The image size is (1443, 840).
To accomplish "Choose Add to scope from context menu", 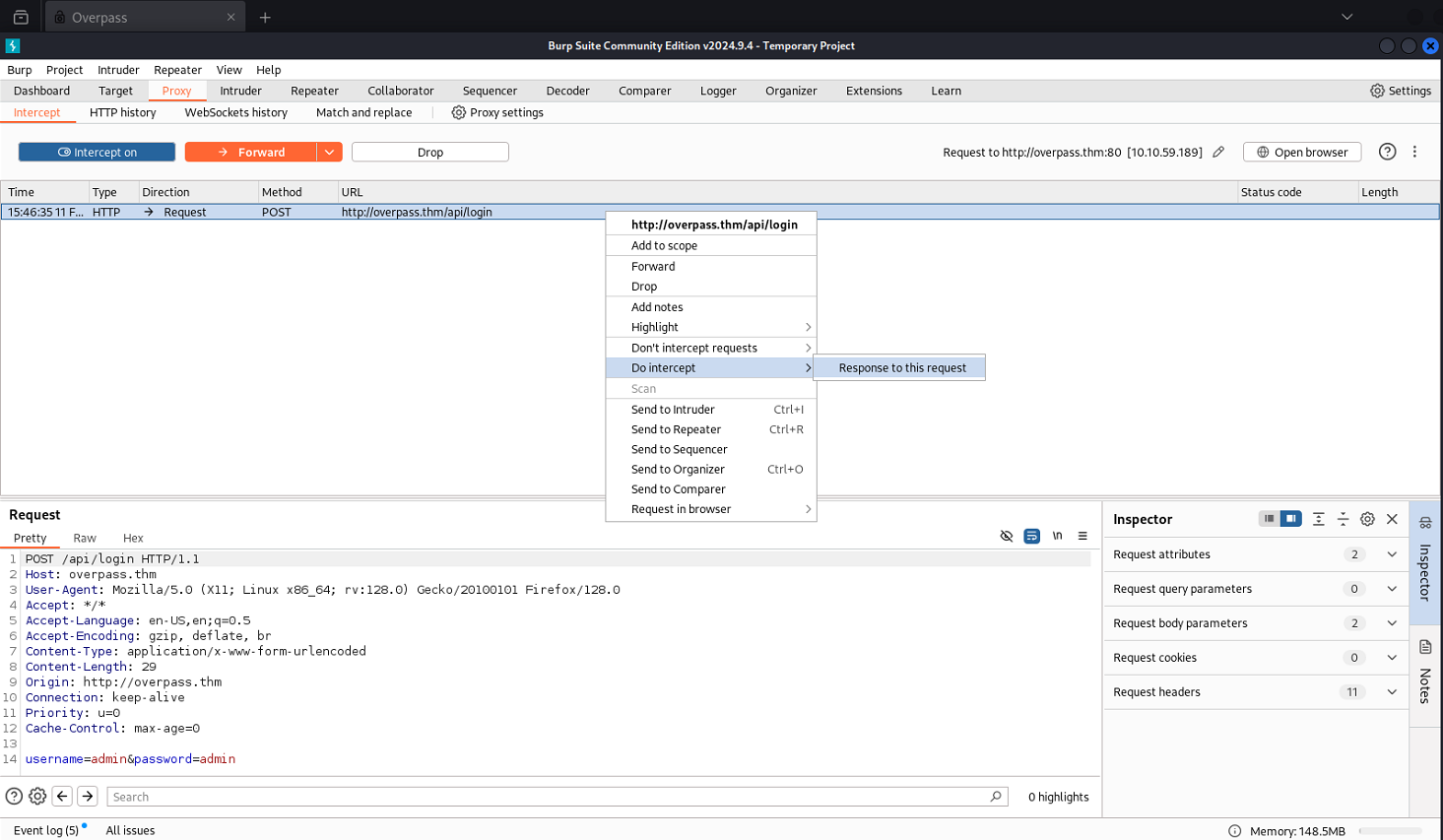I will point(711,245).
